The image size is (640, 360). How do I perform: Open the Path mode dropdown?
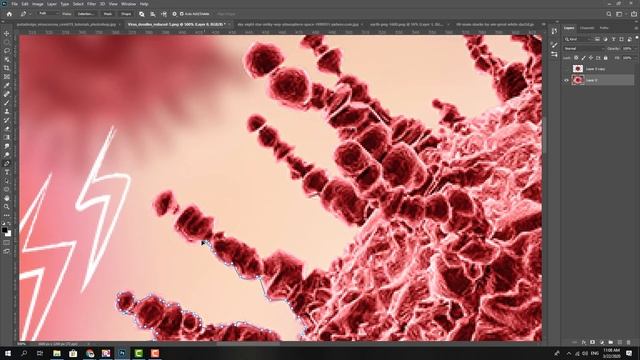pos(48,14)
